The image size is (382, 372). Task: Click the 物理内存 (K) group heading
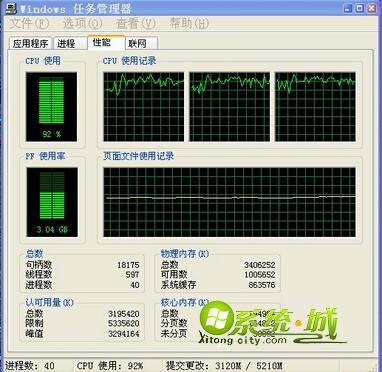(185, 254)
